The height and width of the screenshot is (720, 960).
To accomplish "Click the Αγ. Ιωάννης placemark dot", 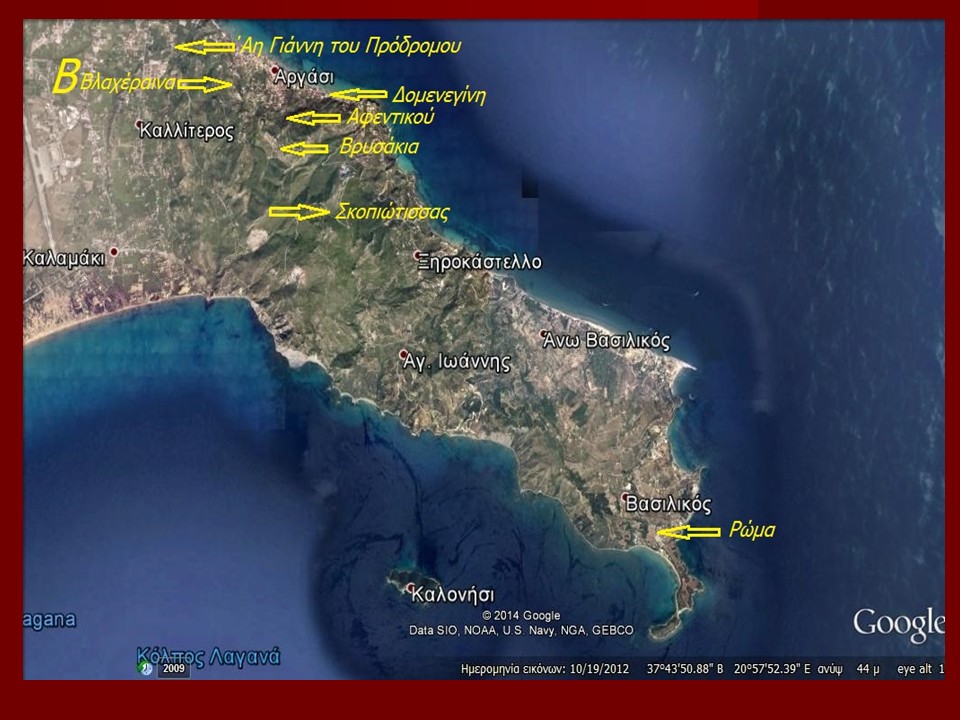I will pyautogui.click(x=403, y=353).
